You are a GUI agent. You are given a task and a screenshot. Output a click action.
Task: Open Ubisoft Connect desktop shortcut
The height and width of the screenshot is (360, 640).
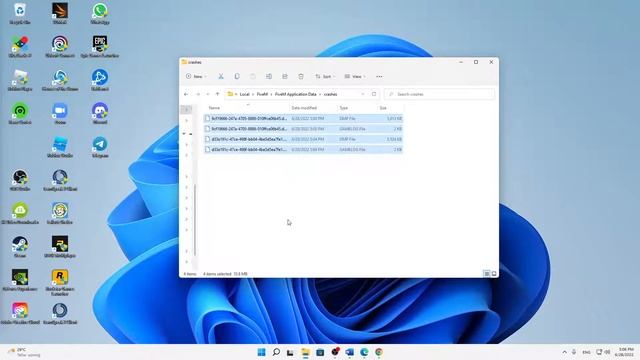pos(60,47)
